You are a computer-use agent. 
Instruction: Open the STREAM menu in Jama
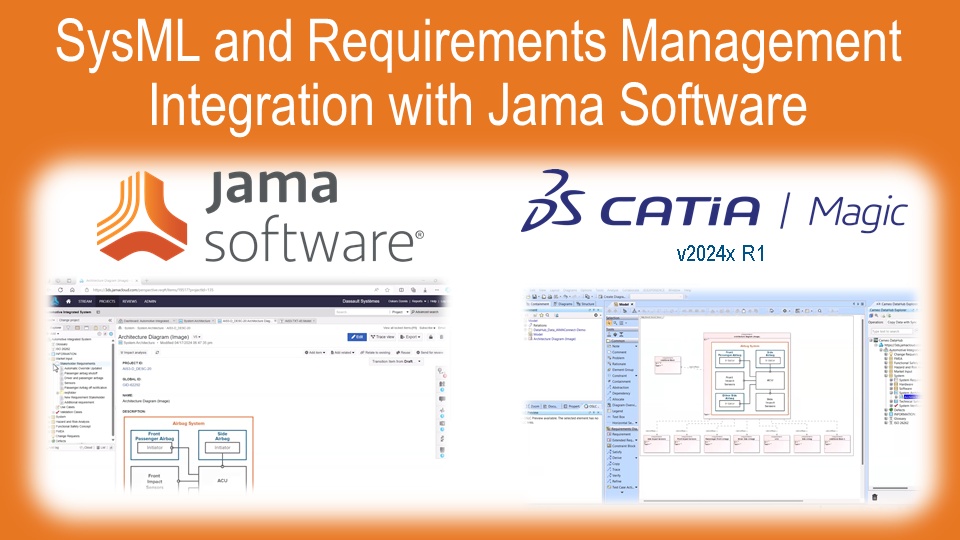(85, 301)
